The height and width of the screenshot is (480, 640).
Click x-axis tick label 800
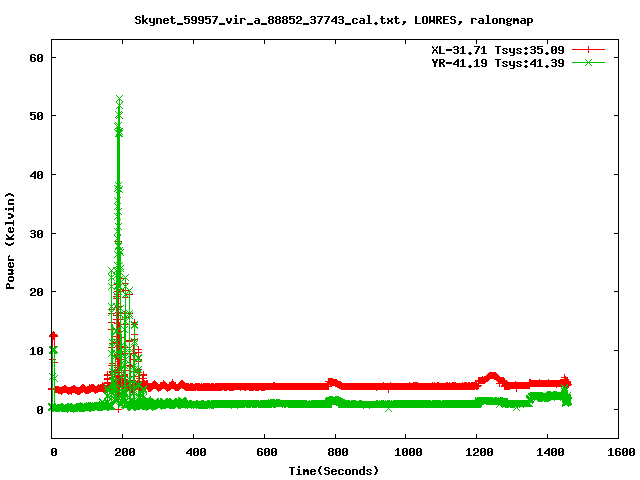click(x=338, y=452)
